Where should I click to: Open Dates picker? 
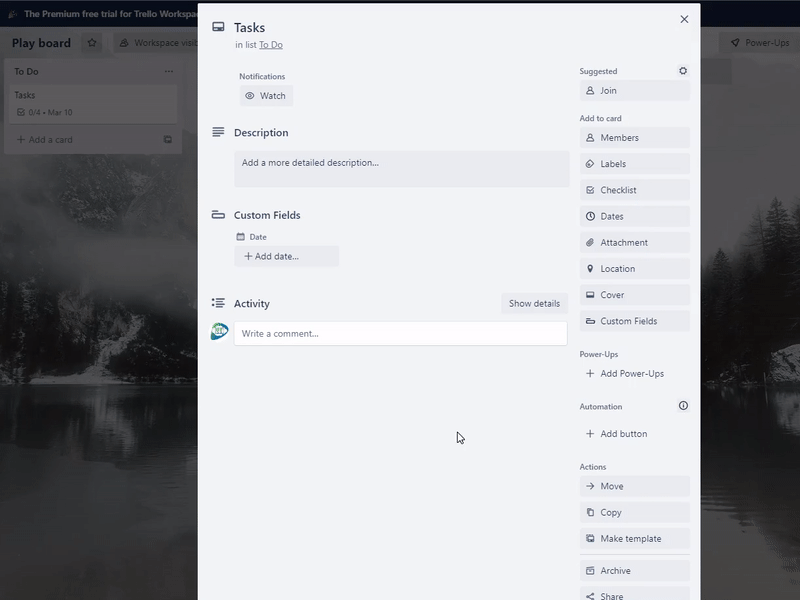pos(635,216)
